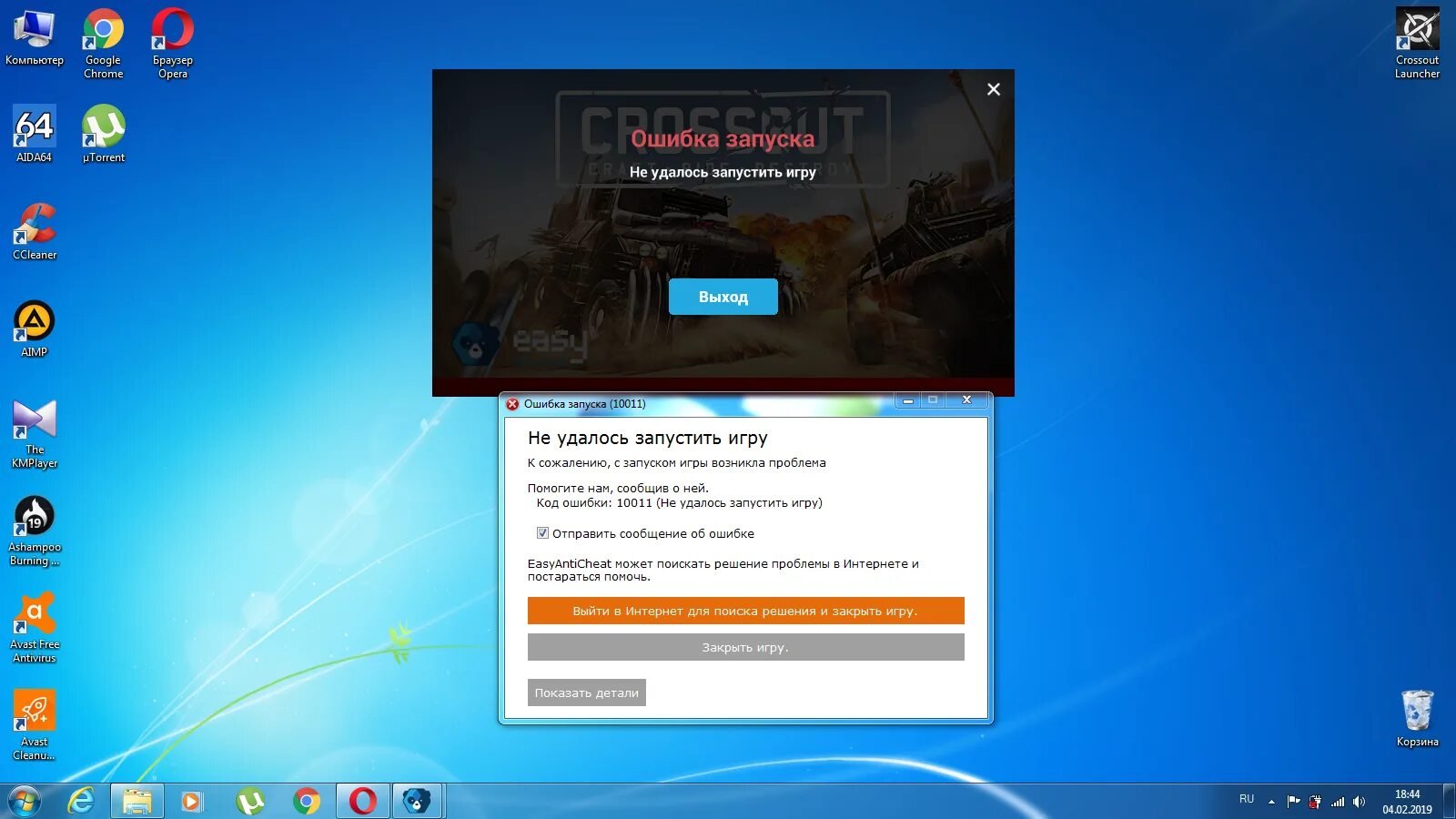Uncheck Отправить сообщение об ошибке checkbox
Screen dimensions: 1456x819
coord(542,533)
